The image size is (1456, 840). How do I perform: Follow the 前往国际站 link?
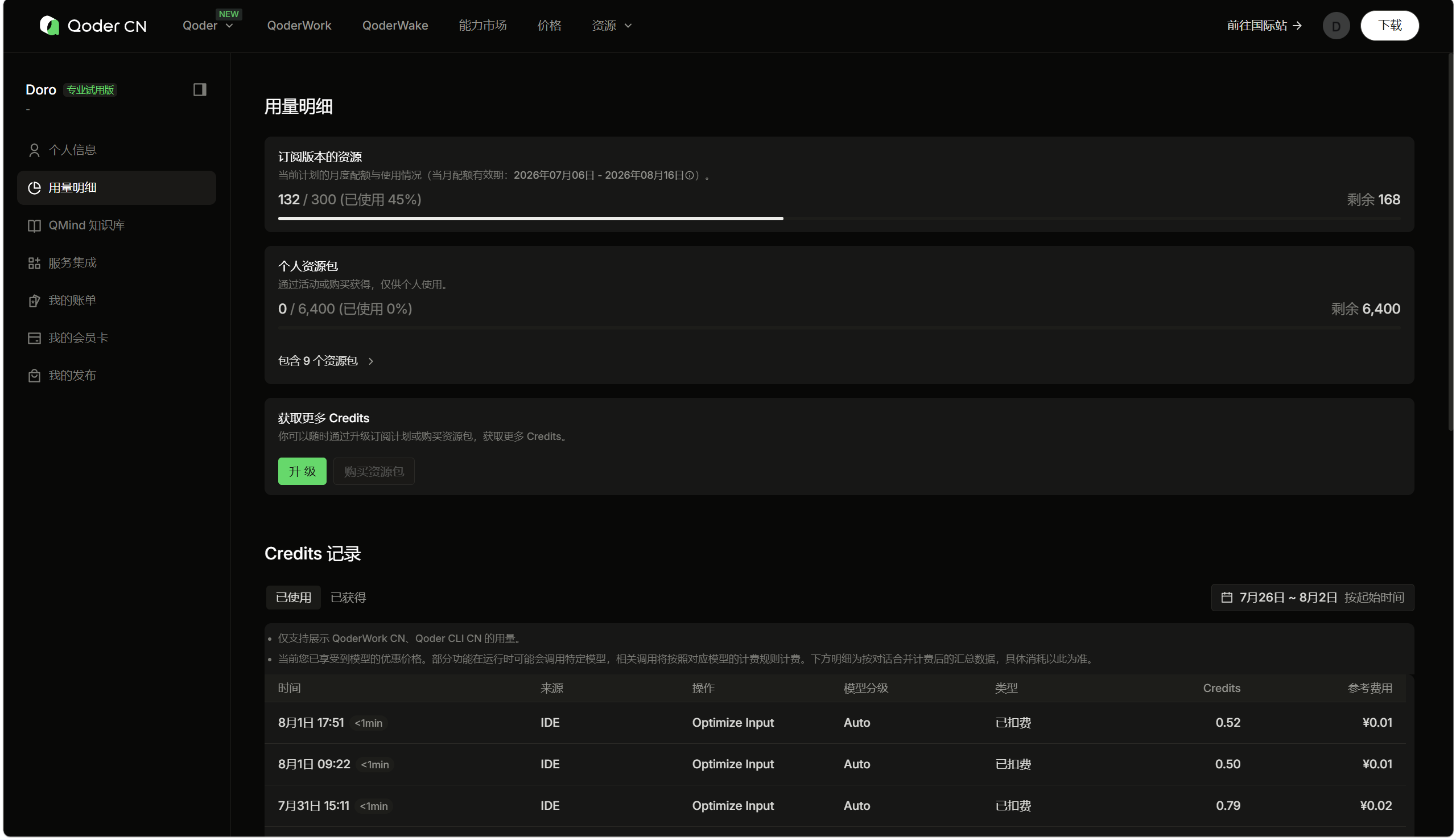[x=1264, y=26]
